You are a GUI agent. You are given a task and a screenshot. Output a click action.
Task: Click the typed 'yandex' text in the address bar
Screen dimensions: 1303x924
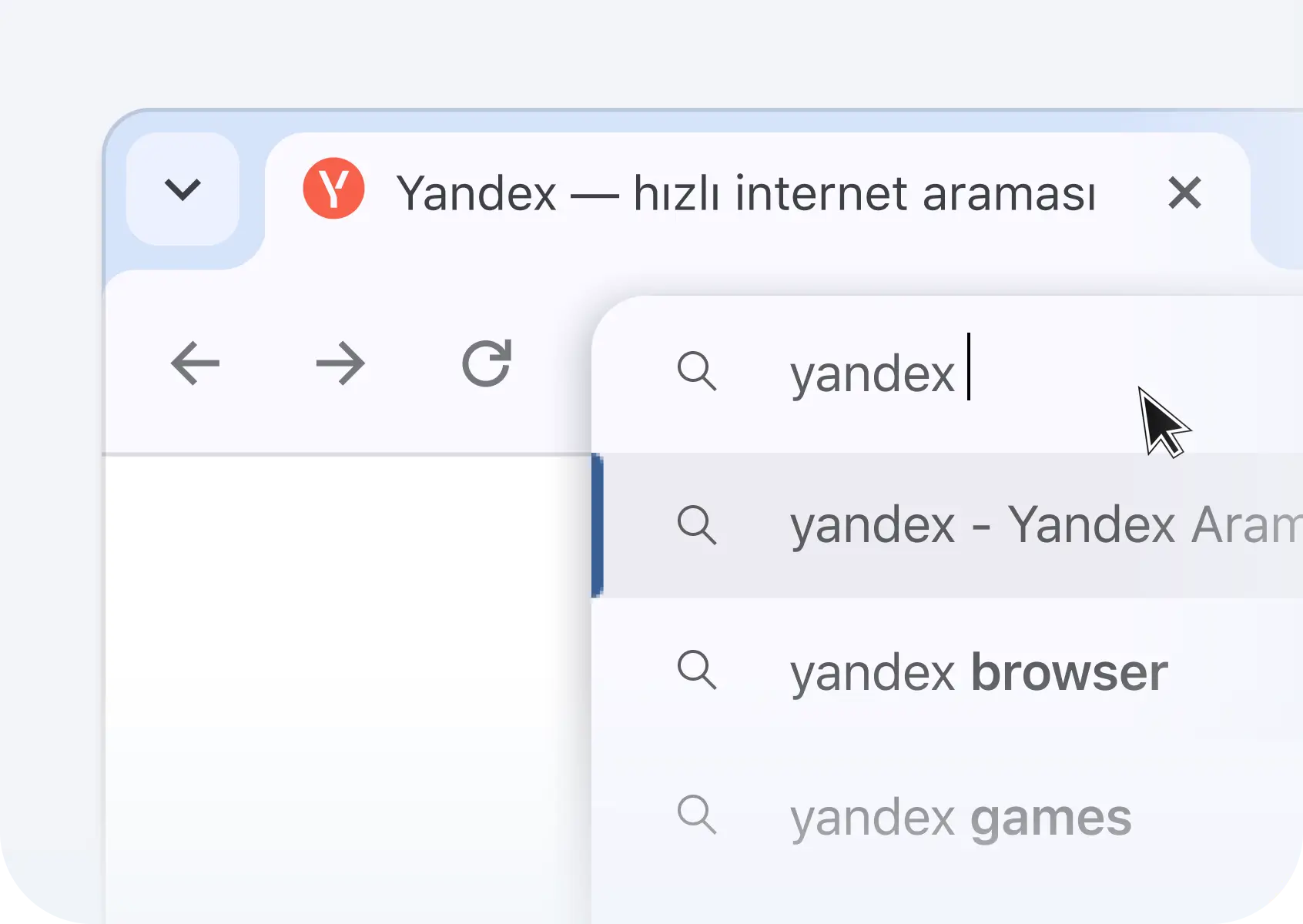click(873, 375)
